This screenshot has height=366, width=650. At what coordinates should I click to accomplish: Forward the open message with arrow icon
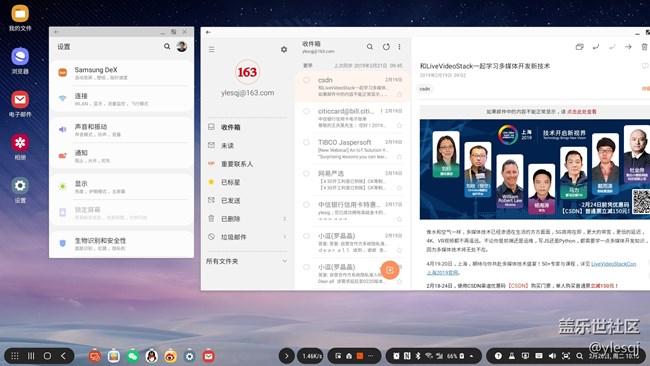point(628,47)
